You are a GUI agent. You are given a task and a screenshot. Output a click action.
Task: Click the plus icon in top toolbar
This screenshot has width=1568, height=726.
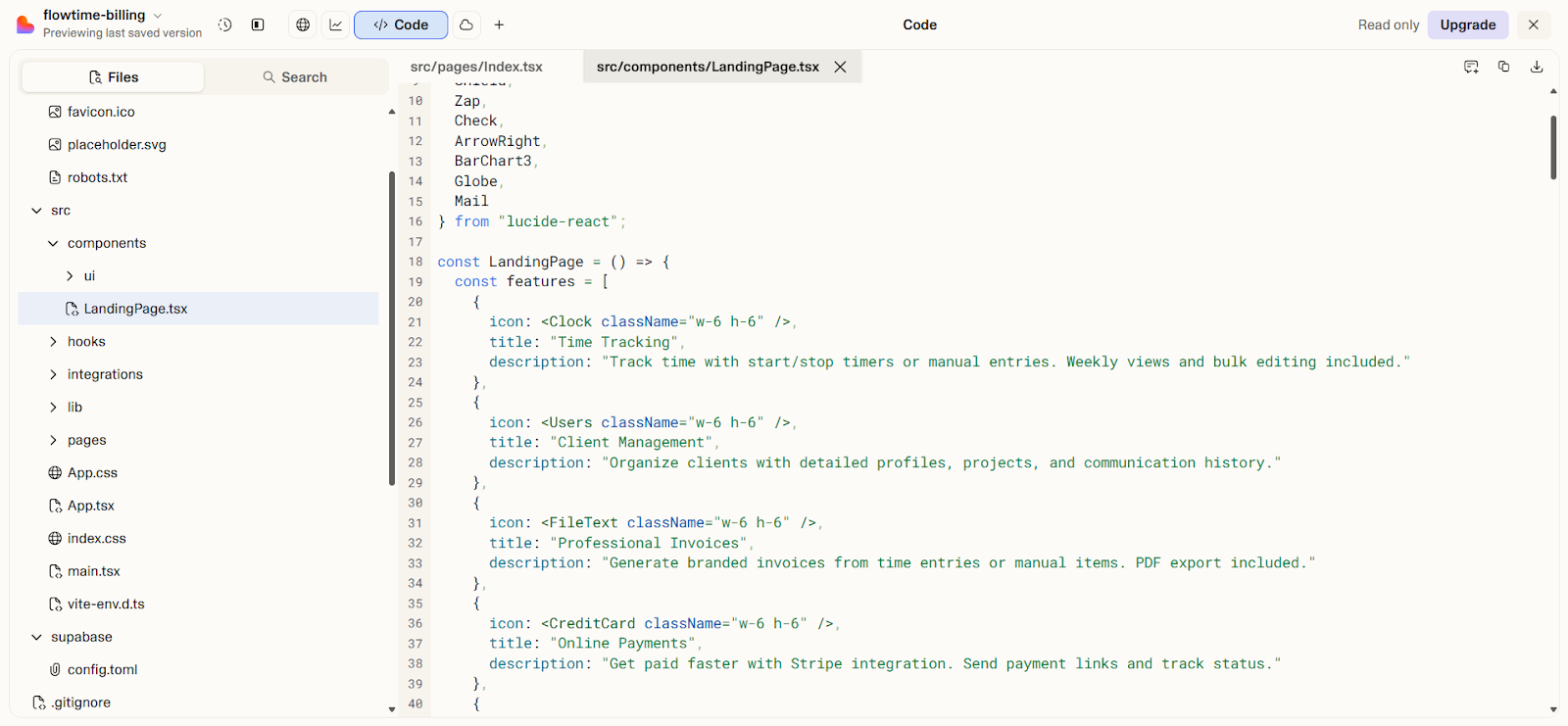click(x=499, y=24)
